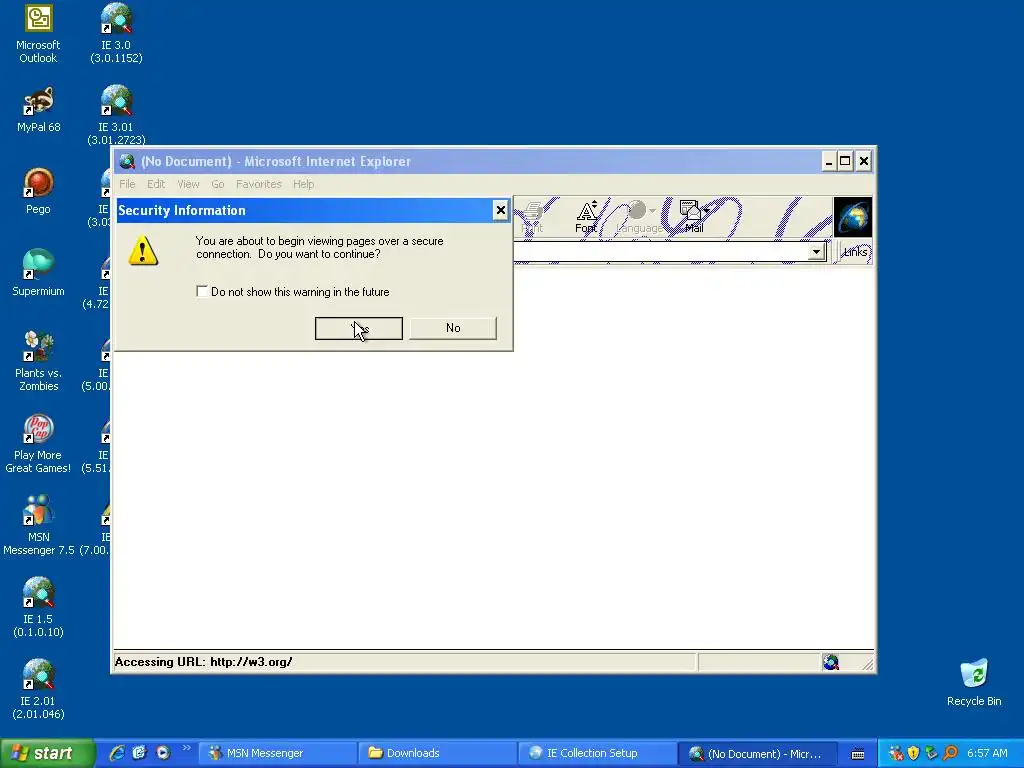Open the Help menu in Internet Explorer
Image resolution: width=1024 pixels, height=768 pixels.
pos(303,184)
